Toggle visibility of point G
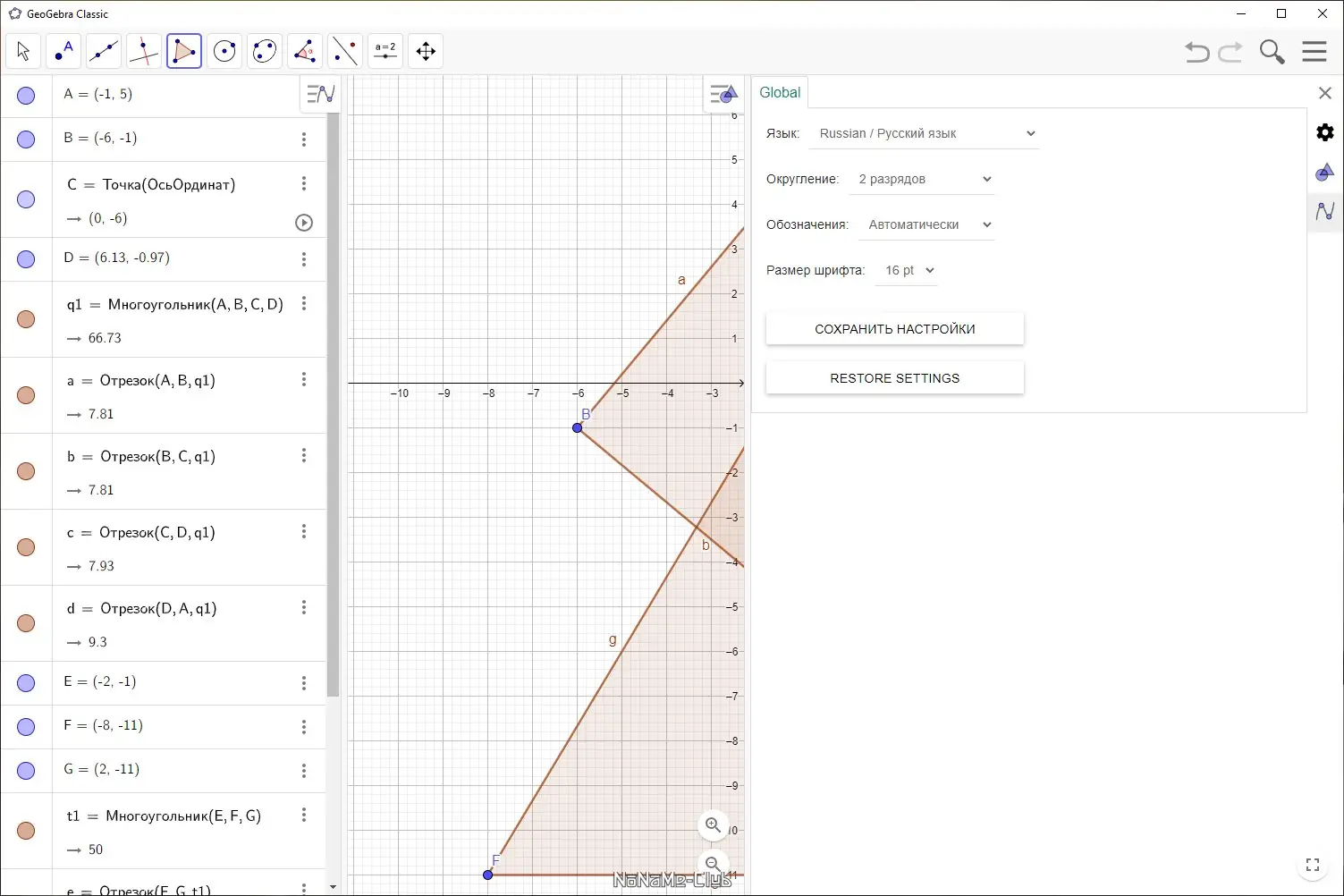Viewport: 1344px width, 896px height. click(26, 771)
